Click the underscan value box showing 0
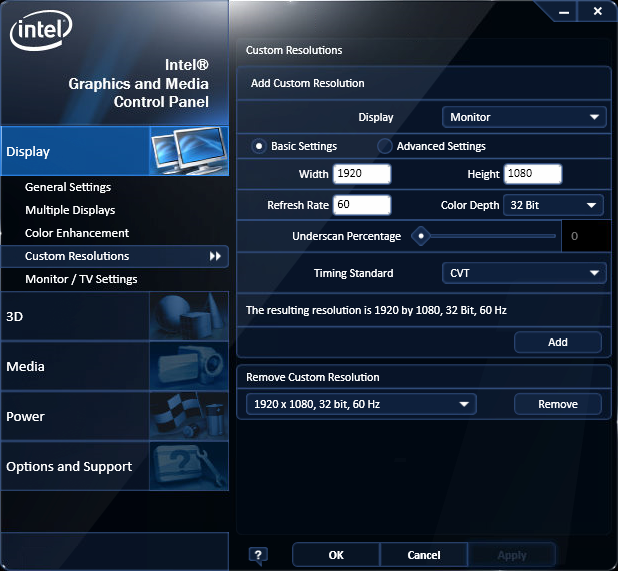The height and width of the screenshot is (571, 618). (x=586, y=236)
